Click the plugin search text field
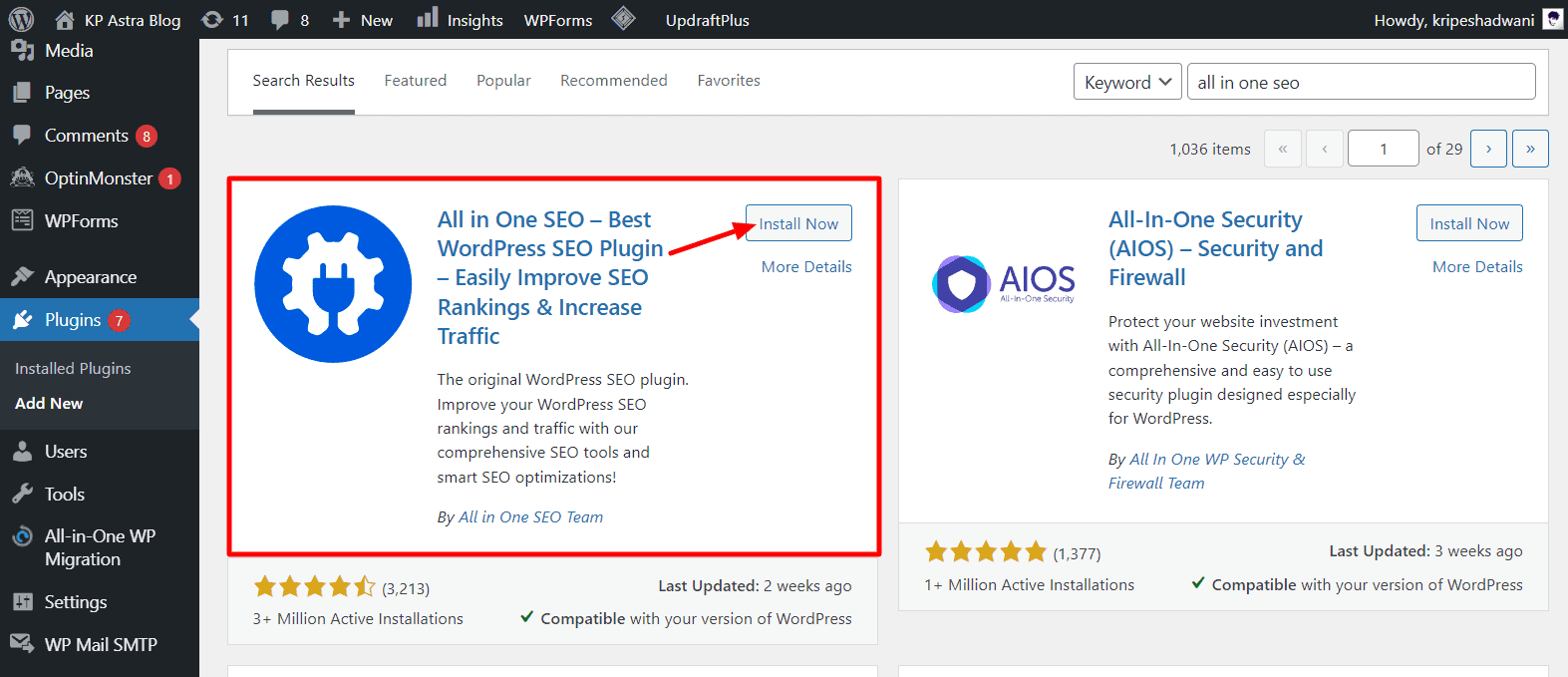Screen dimensions: 1568x677 [1362, 82]
